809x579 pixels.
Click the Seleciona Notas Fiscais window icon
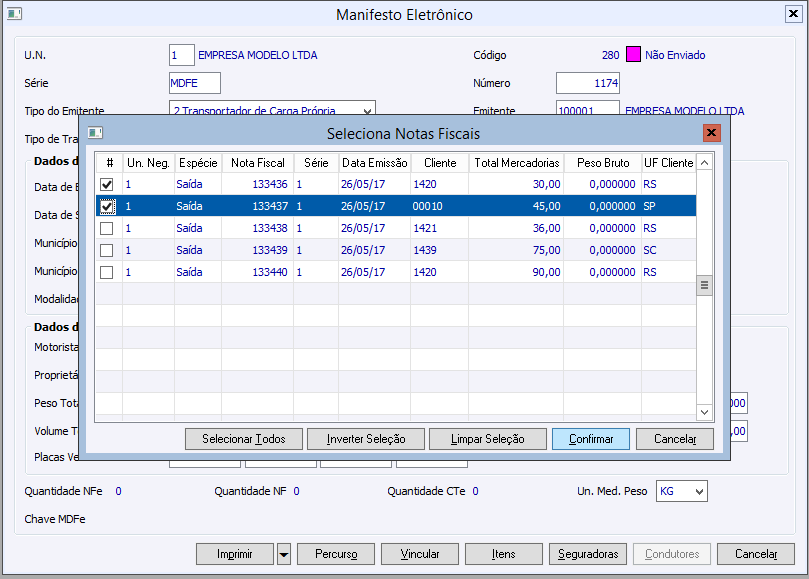[95, 132]
